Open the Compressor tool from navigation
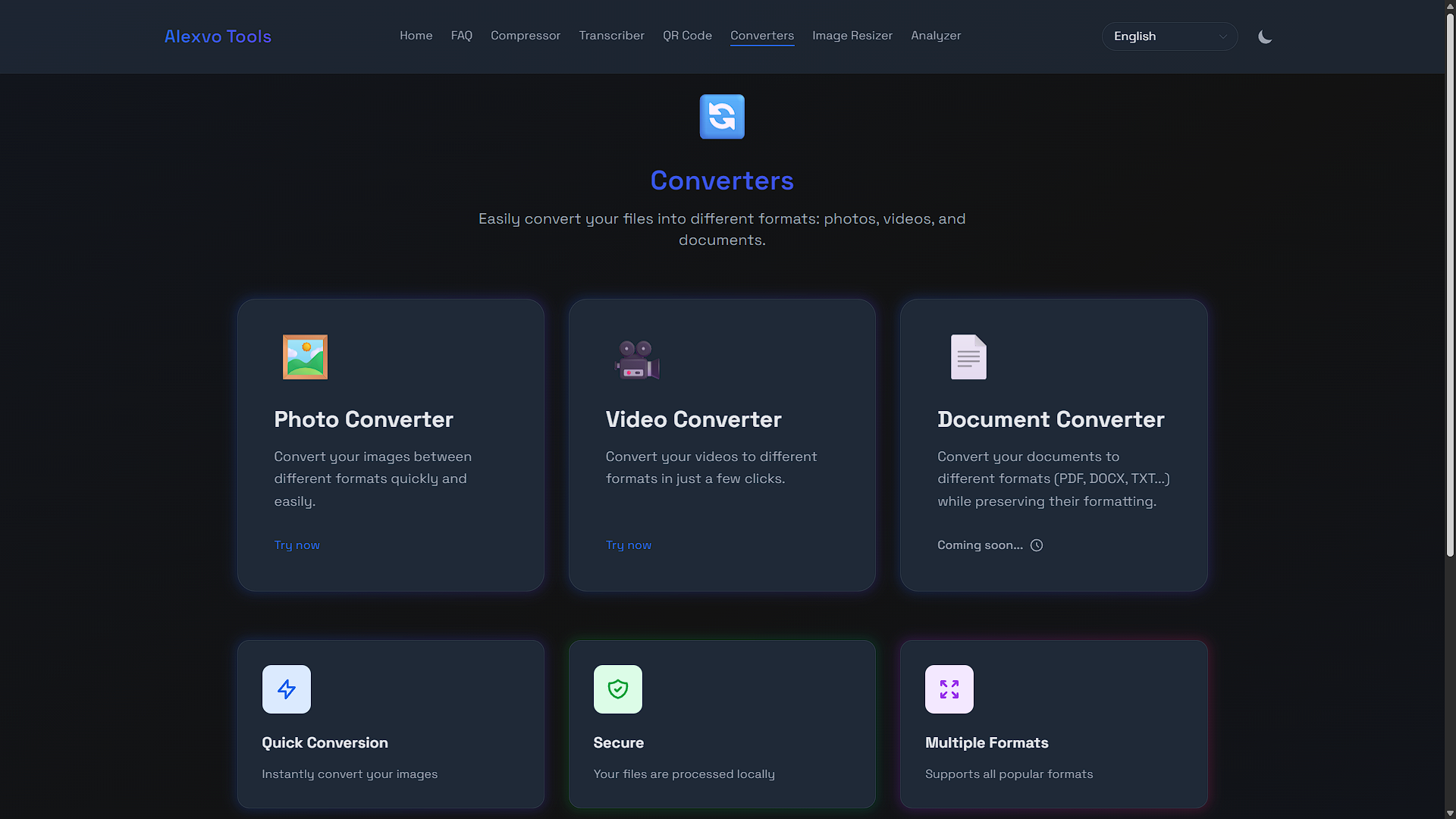The width and height of the screenshot is (1456, 819). click(x=526, y=36)
